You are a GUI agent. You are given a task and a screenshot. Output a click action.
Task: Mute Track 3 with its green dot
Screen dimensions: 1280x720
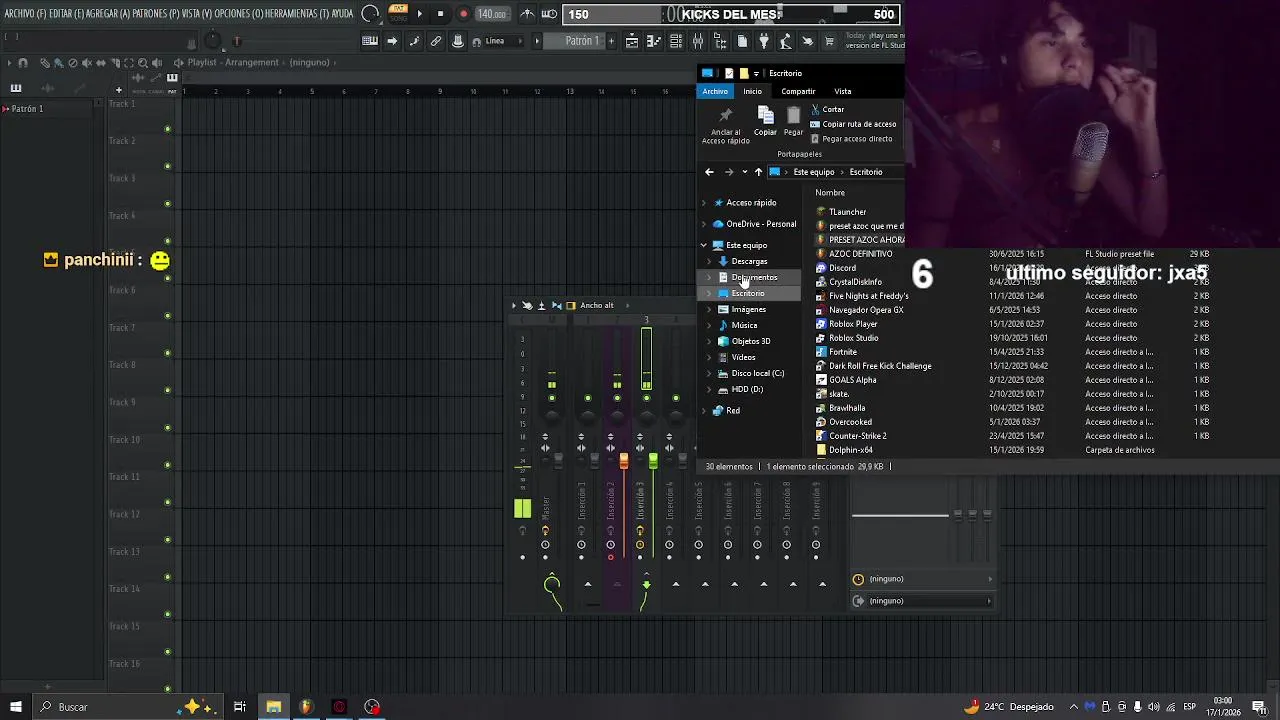pos(167,203)
